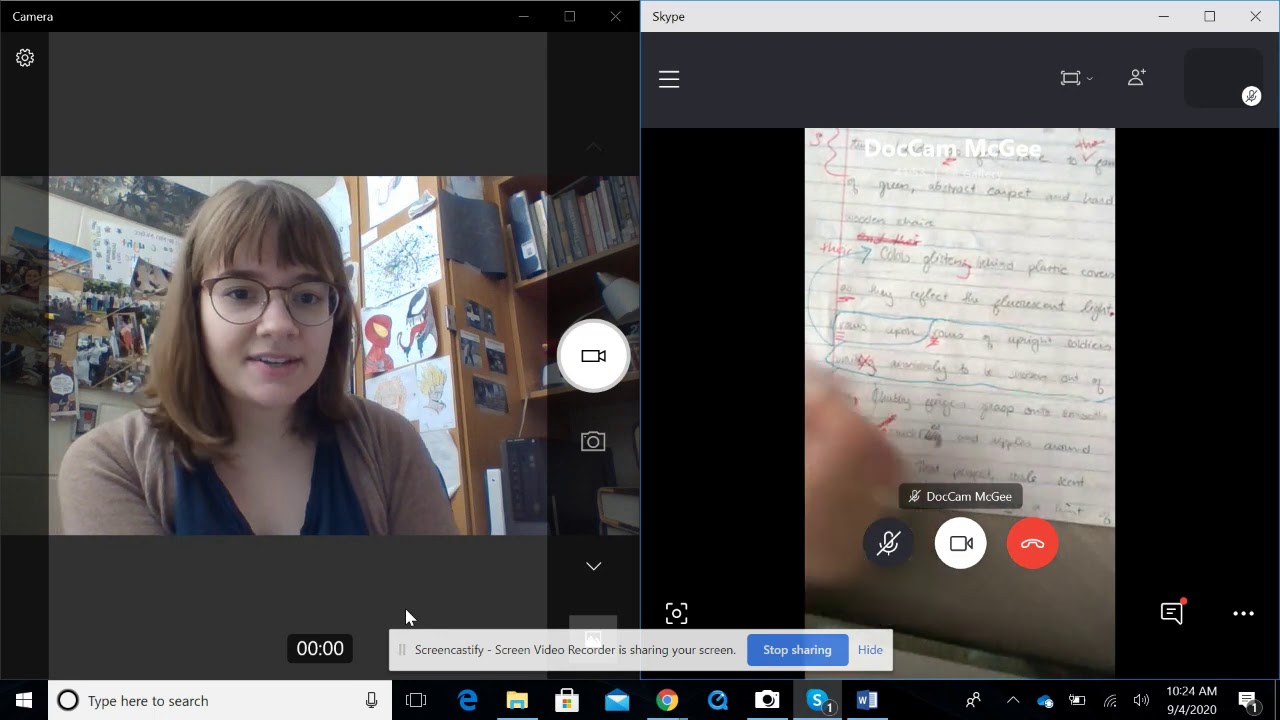1280x720 pixels.
Task: Switch to Camera app in taskbar
Action: pos(767,701)
